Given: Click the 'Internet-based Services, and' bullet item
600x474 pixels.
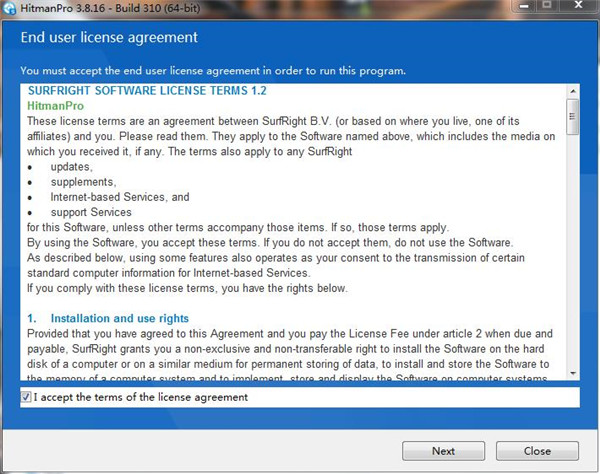Looking at the screenshot, I should [x=120, y=197].
